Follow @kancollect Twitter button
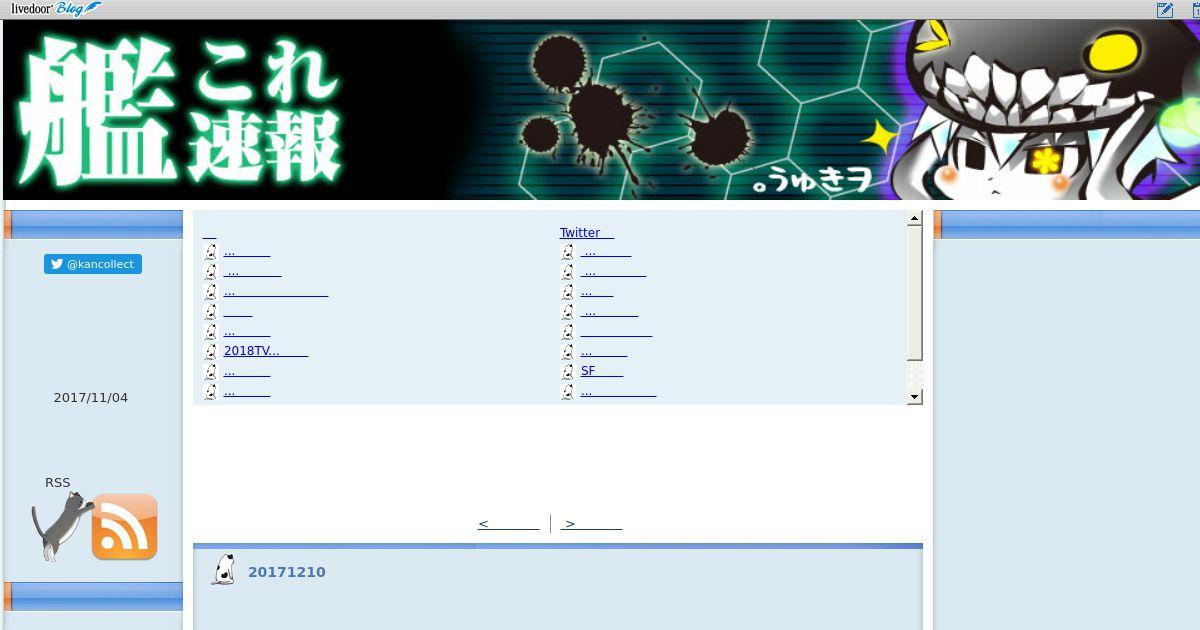Viewport: 1200px width, 630px height. pyautogui.click(x=93, y=264)
